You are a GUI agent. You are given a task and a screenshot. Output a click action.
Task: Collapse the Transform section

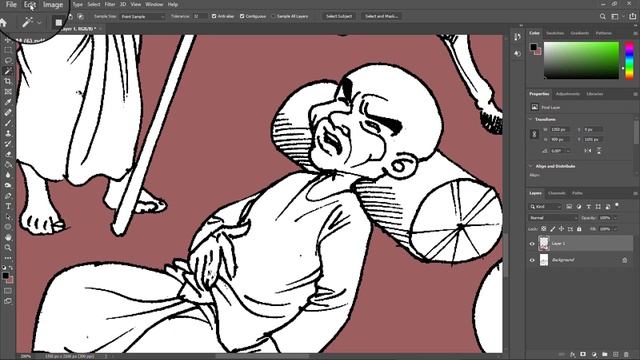tap(531, 120)
